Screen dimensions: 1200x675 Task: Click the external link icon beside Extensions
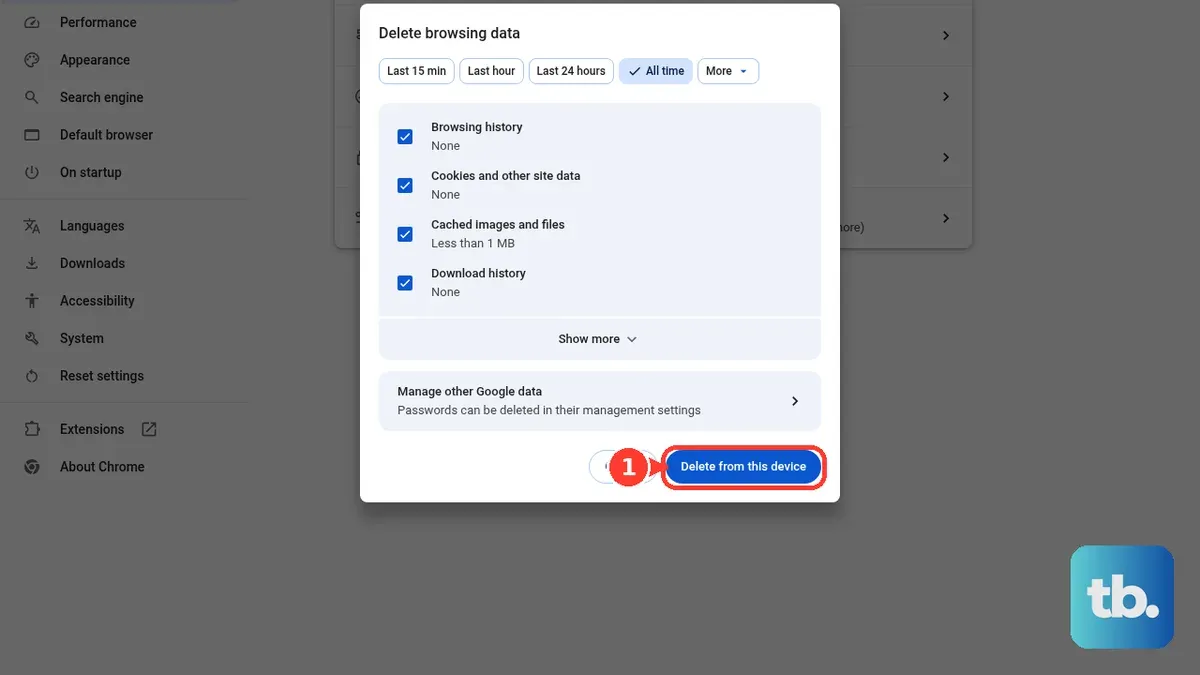click(x=149, y=429)
